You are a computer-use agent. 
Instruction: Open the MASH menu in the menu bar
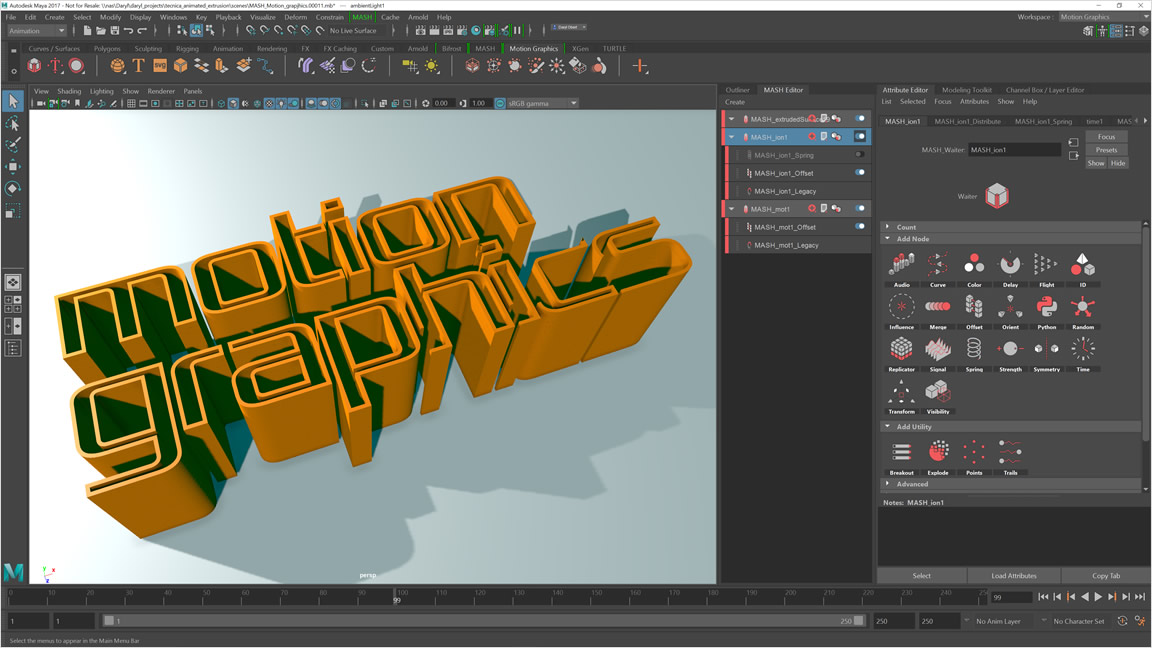(361, 17)
